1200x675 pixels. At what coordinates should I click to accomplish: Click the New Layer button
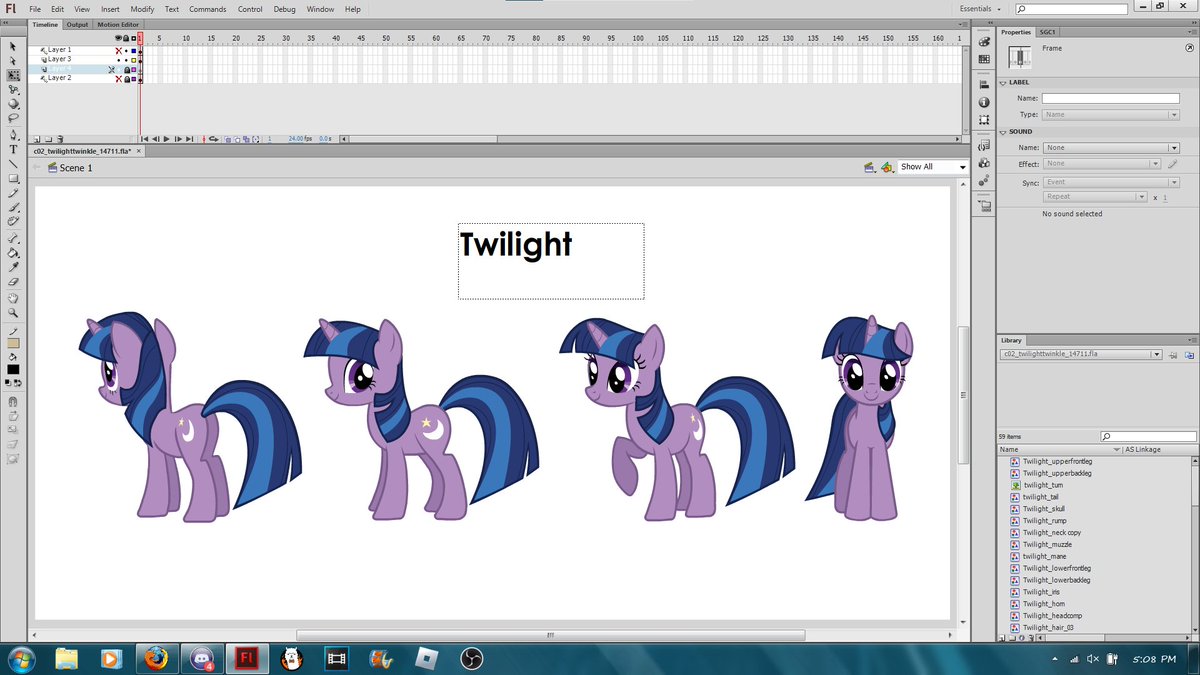click(x=36, y=140)
